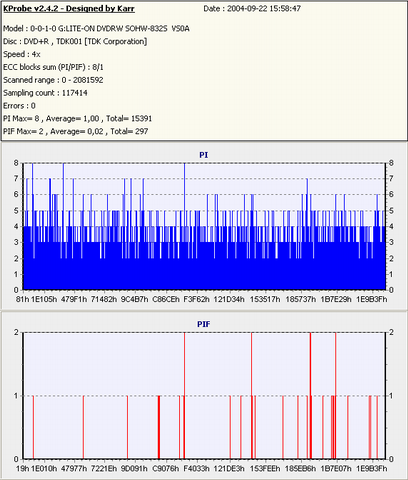Click the 1B7E07h axis label in PIF chart
408x480 pixels.
(336, 468)
